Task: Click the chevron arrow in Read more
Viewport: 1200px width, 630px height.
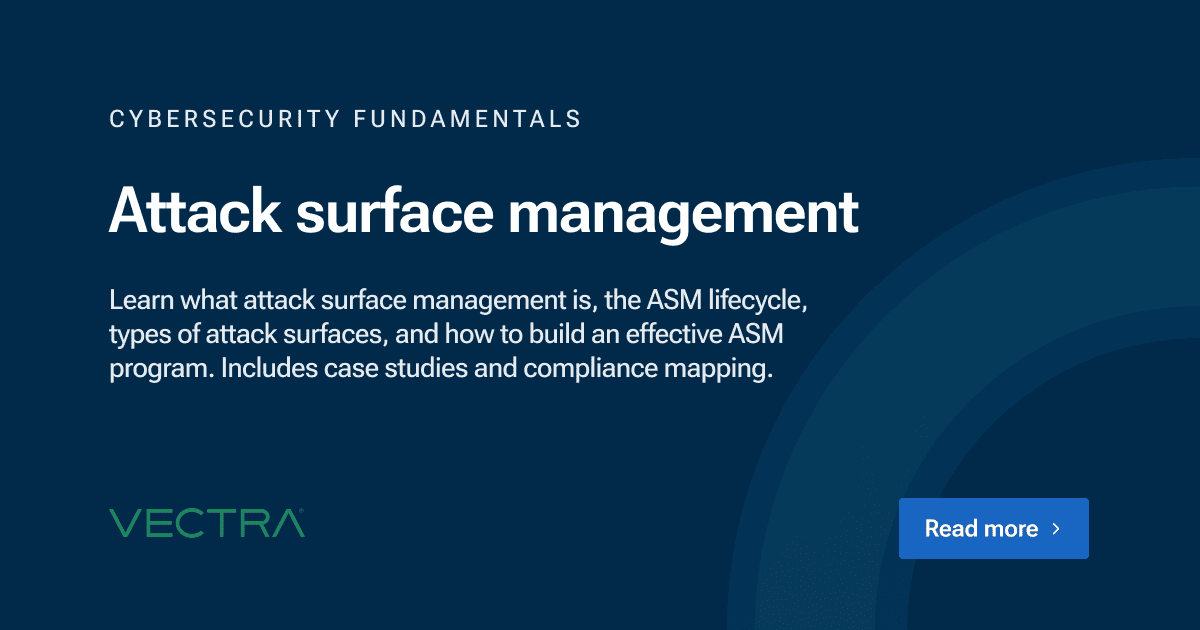Action: [1056, 528]
